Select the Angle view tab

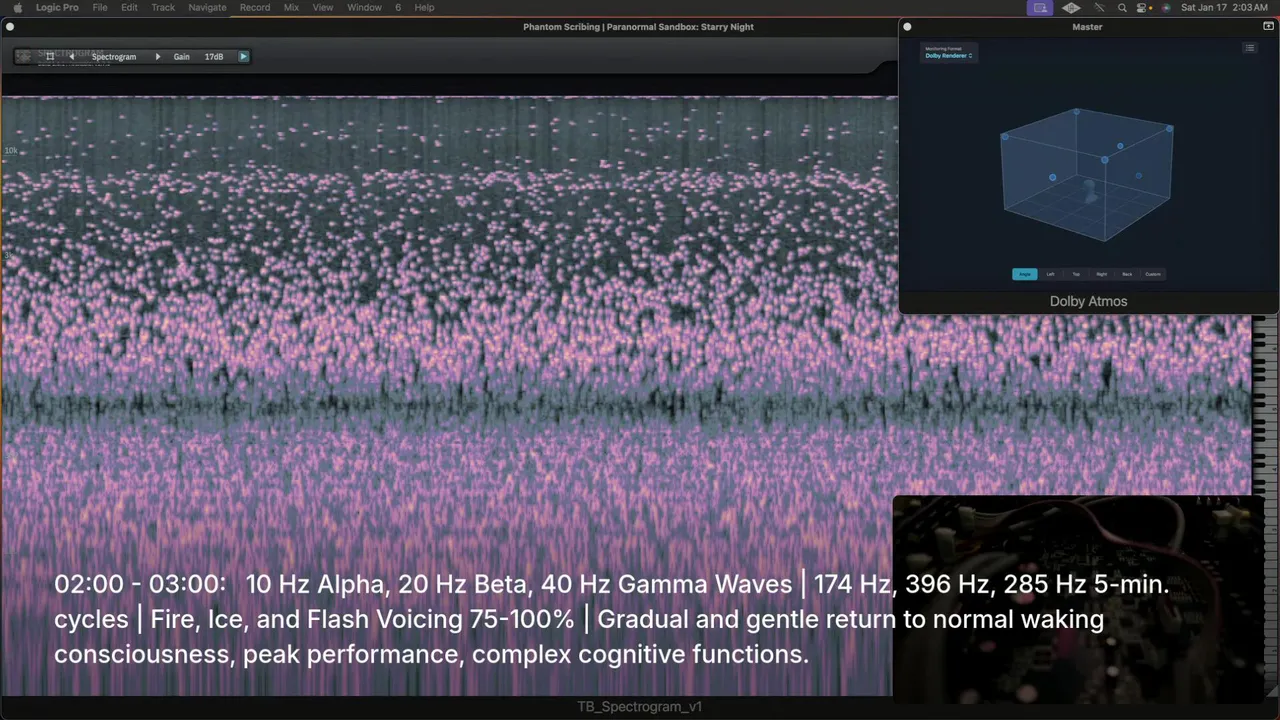tap(1025, 274)
